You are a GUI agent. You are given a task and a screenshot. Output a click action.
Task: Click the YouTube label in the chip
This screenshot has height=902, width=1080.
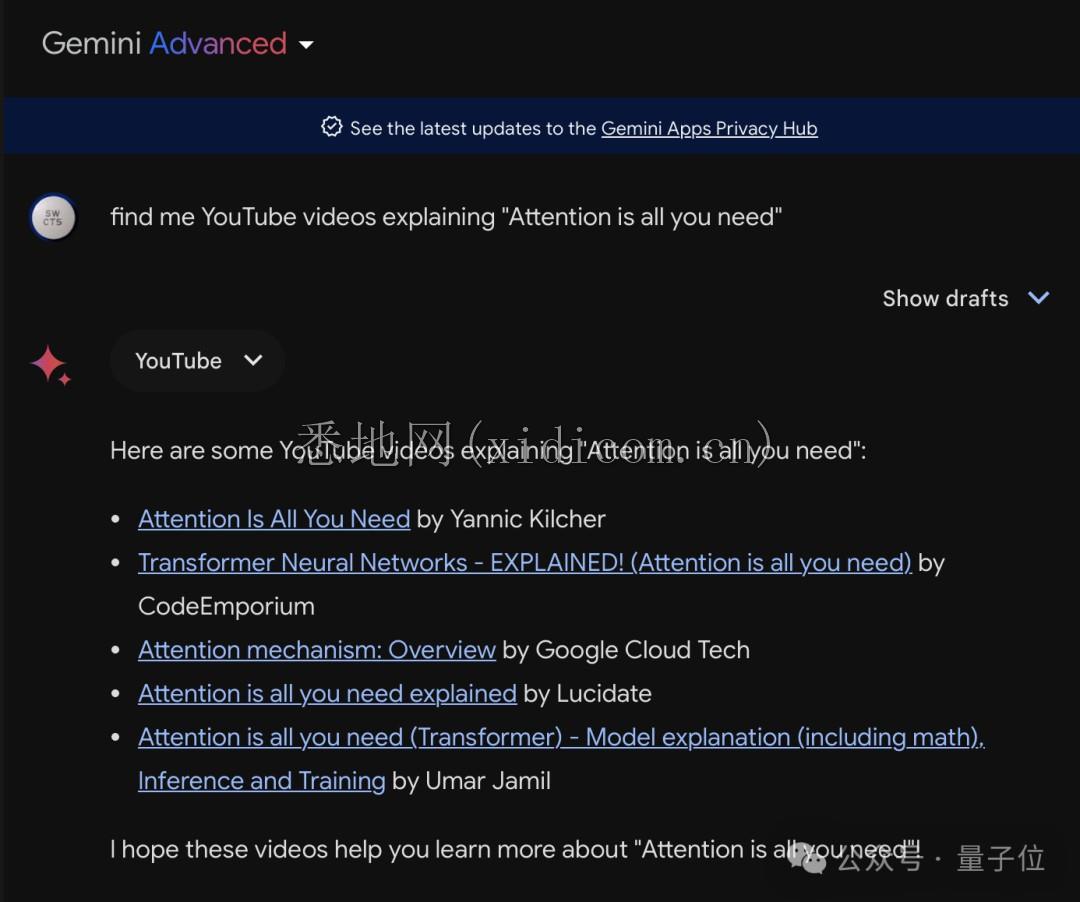click(x=178, y=361)
